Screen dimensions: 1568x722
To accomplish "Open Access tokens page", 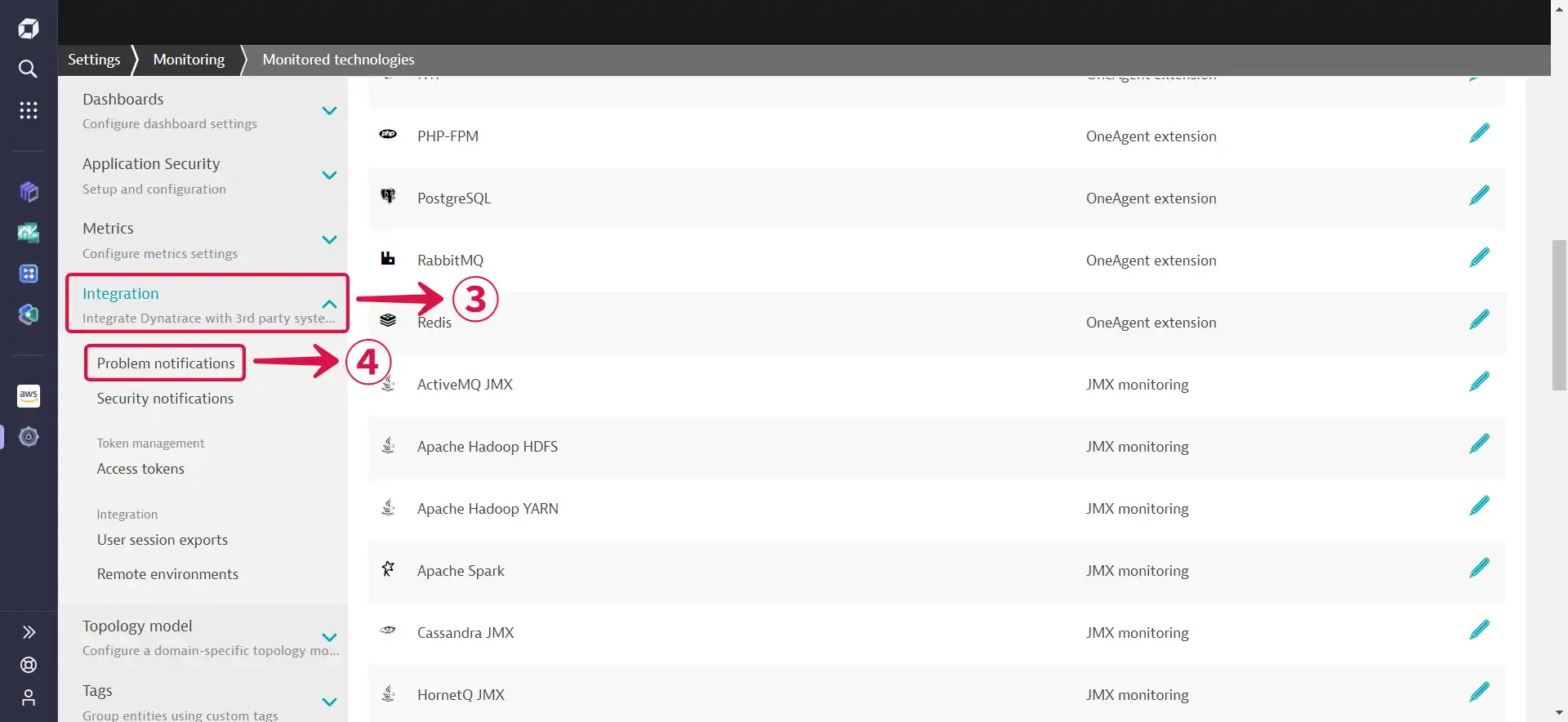I will click(140, 469).
